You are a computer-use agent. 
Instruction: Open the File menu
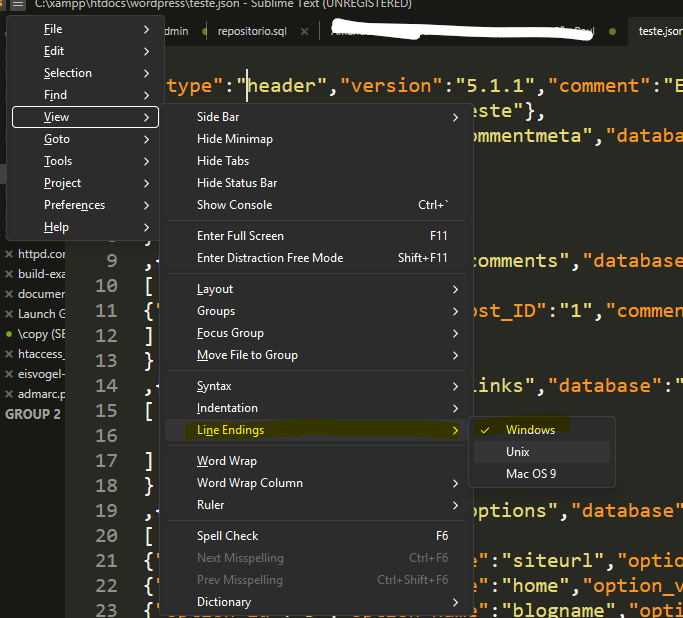click(85, 29)
